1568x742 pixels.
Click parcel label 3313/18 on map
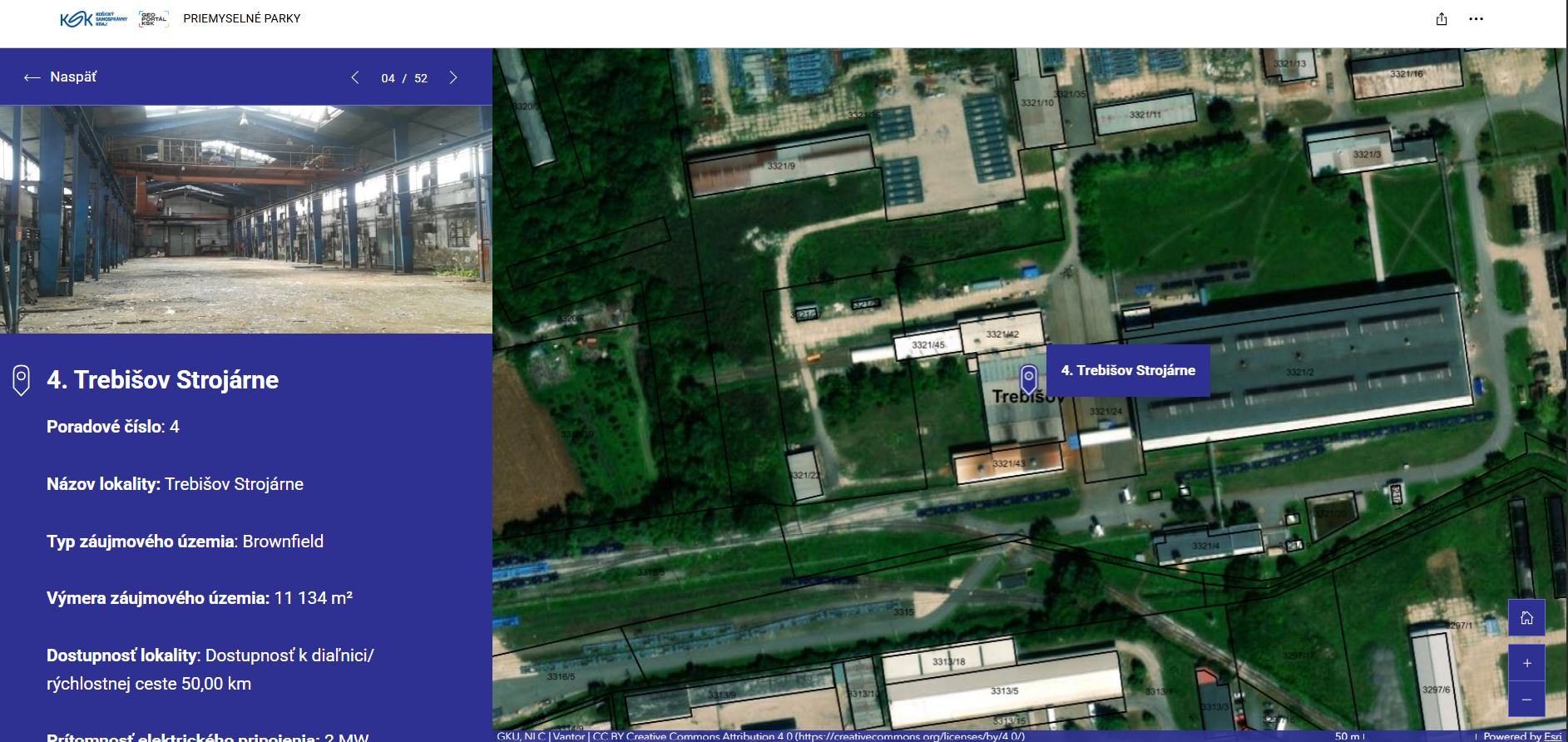pyautogui.click(x=948, y=662)
